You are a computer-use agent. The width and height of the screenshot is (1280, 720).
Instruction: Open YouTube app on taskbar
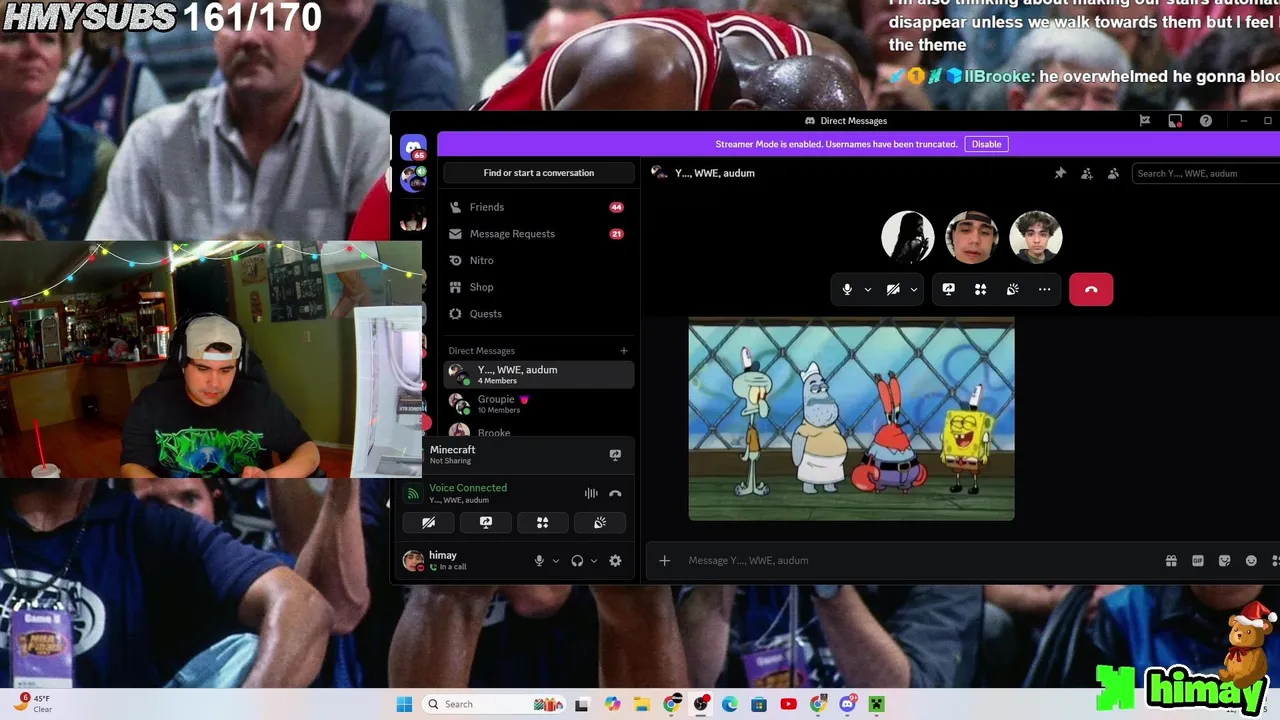(788, 704)
